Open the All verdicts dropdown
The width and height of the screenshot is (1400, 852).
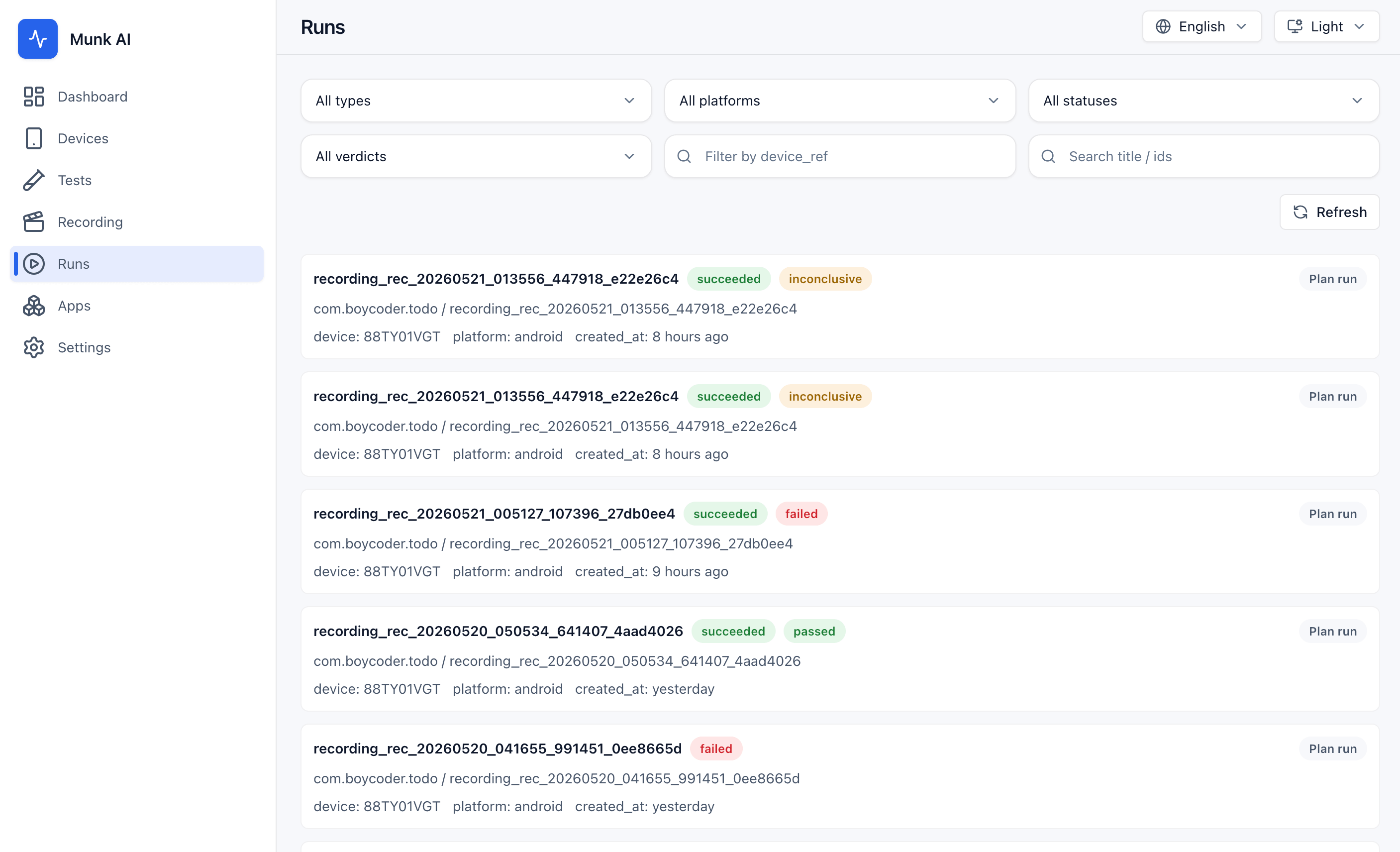click(476, 156)
